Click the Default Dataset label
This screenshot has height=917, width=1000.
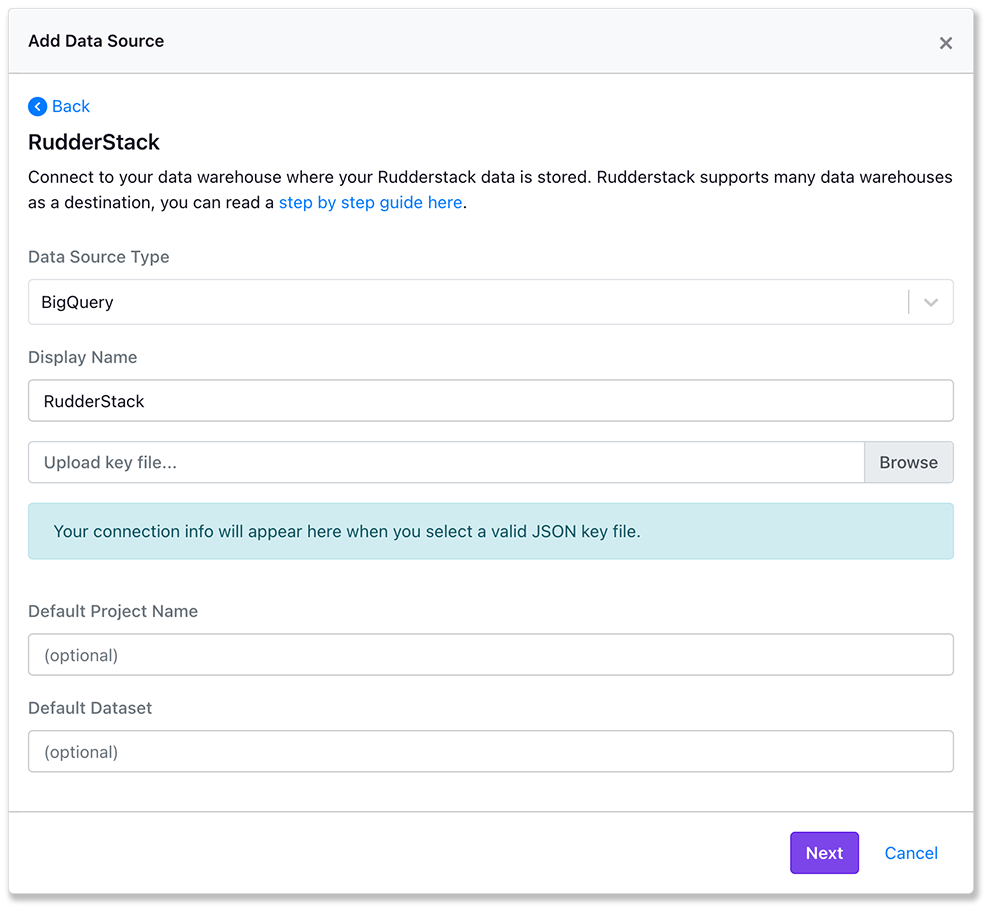90,708
